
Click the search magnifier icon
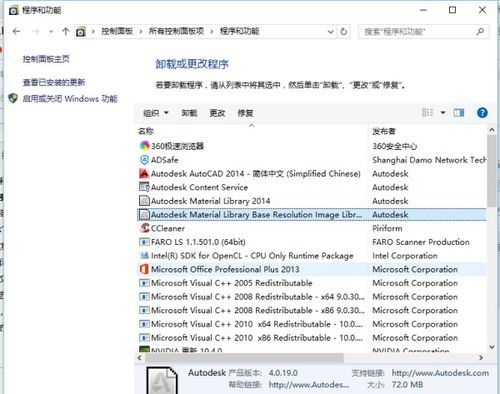pos(480,32)
